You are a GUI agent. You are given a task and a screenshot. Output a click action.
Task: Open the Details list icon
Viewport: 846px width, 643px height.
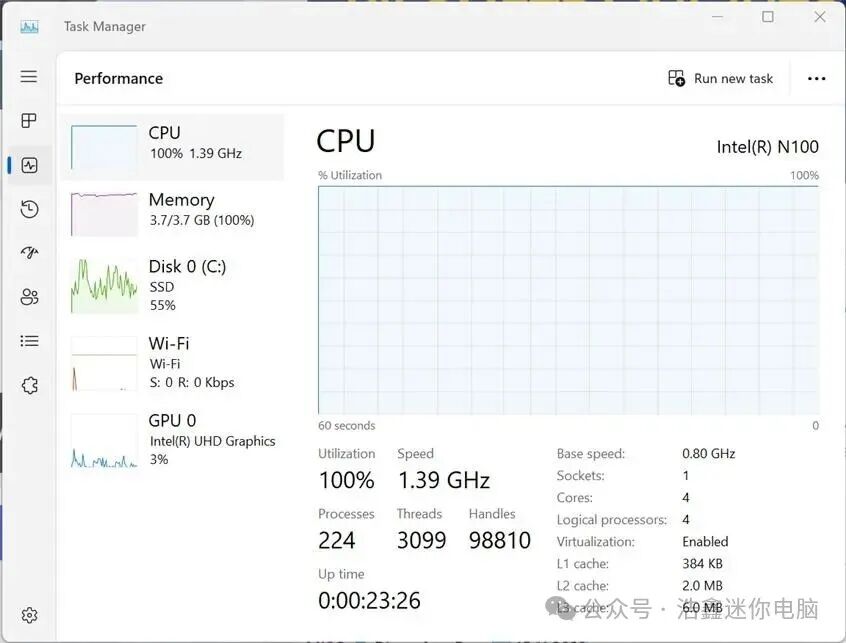click(29, 341)
